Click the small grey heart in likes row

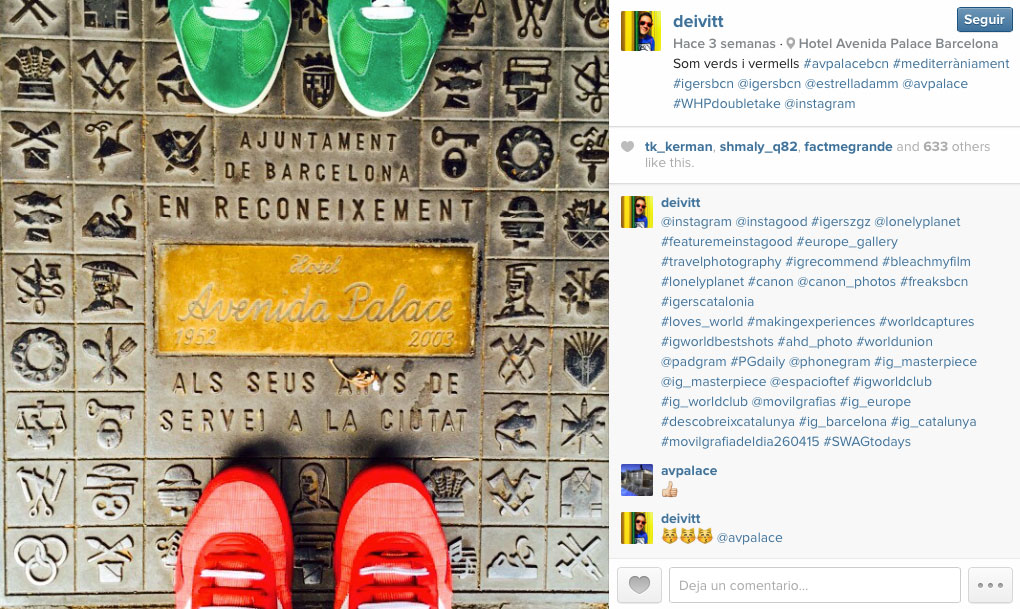(x=627, y=146)
